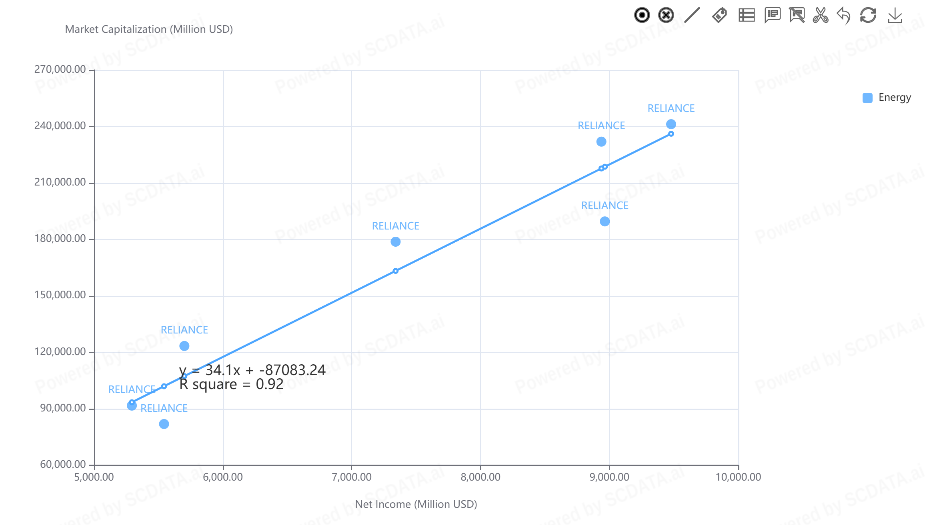Screen dimensions: 939x525
Task: Select the diagonal line draw tool
Action: pyautogui.click(x=692, y=15)
